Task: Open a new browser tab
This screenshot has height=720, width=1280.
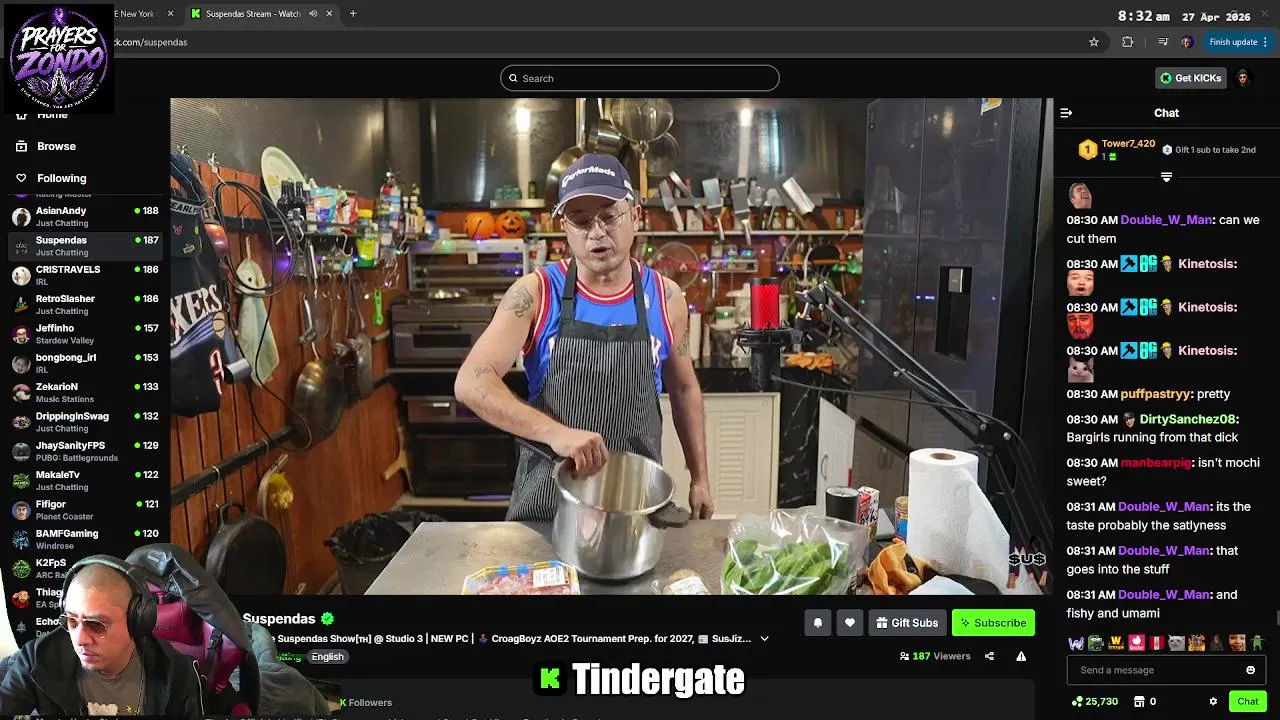Action: 353,14
